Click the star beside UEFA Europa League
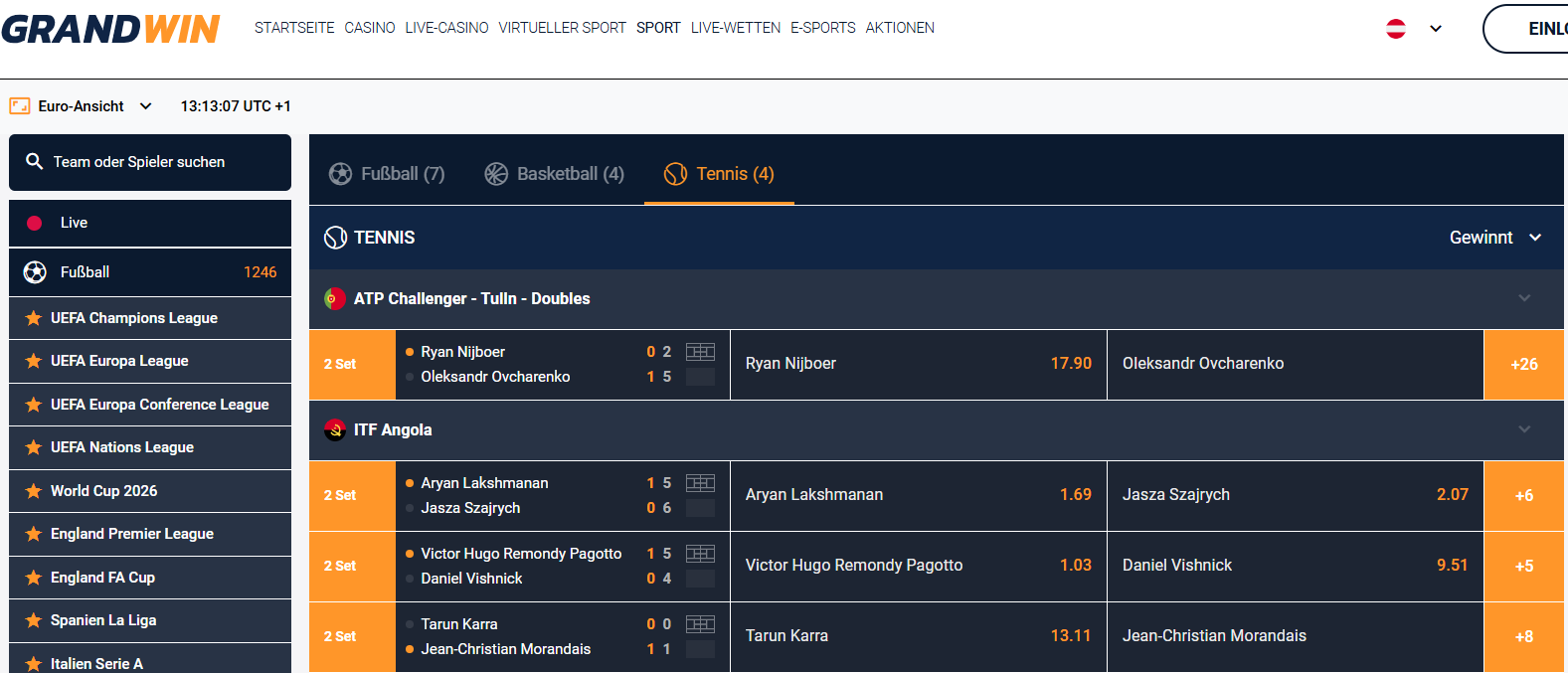 pos(33,361)
